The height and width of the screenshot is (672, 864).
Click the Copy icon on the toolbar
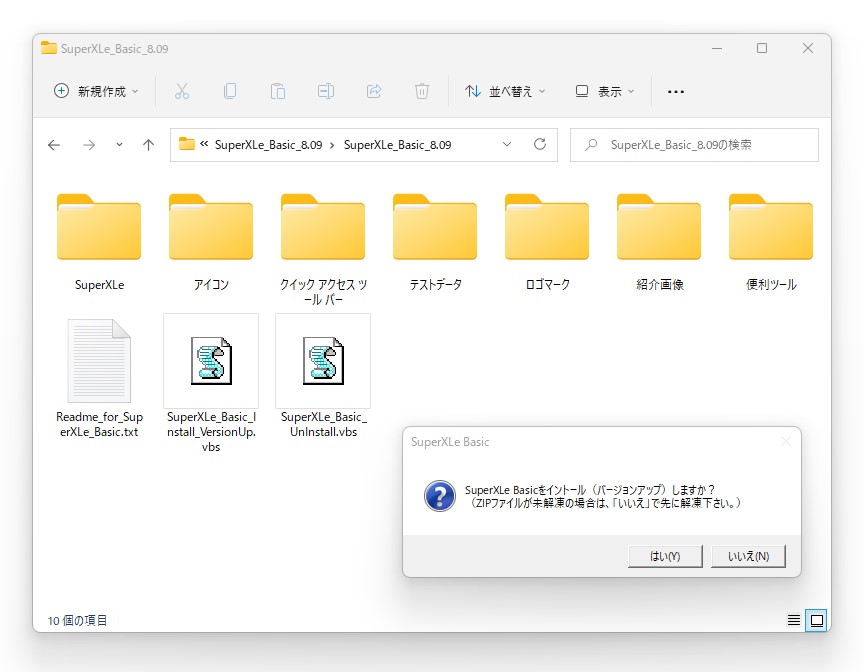point(230,91)
